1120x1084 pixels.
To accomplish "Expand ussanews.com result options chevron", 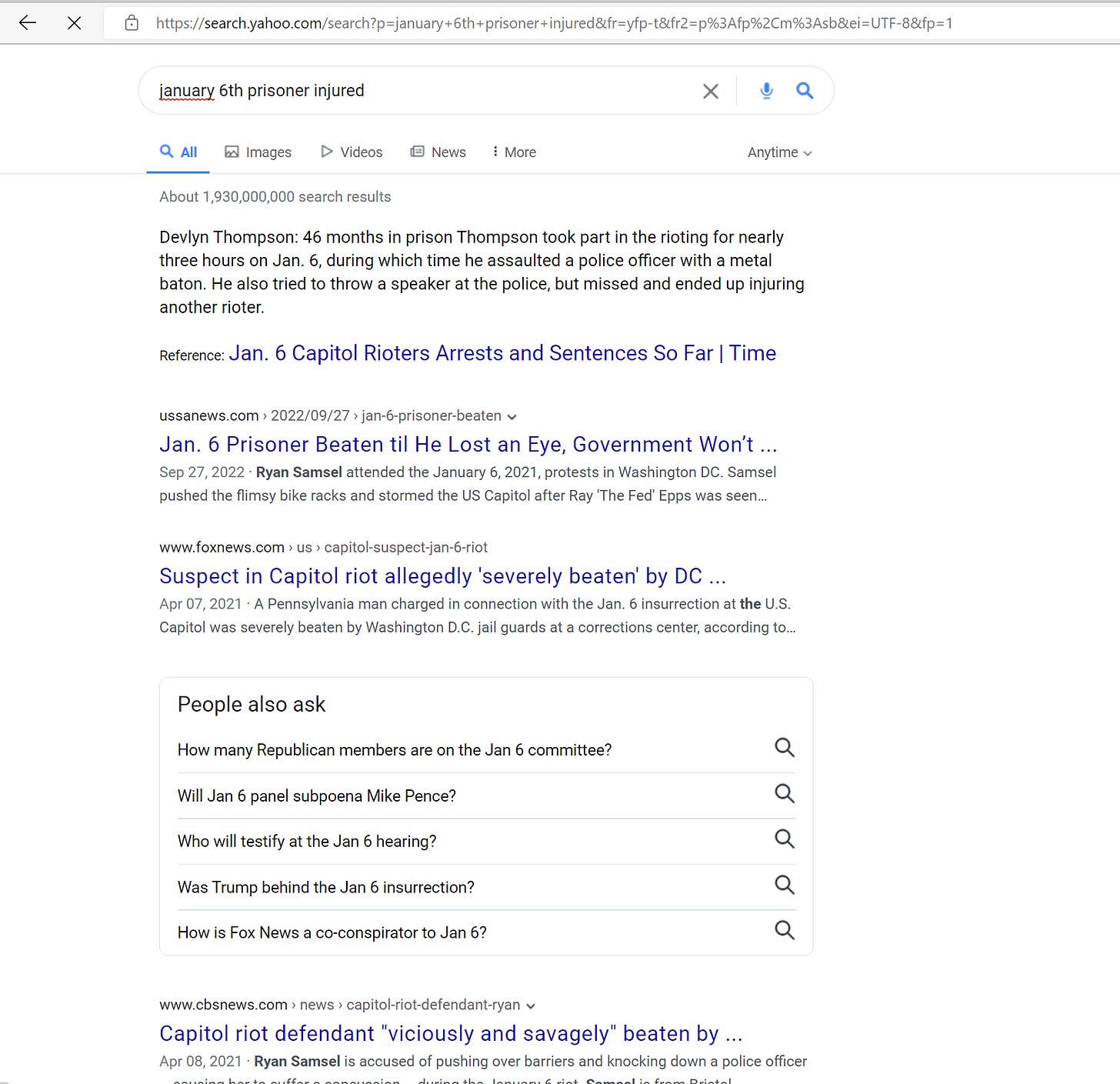I will click(x=512, y=417).
